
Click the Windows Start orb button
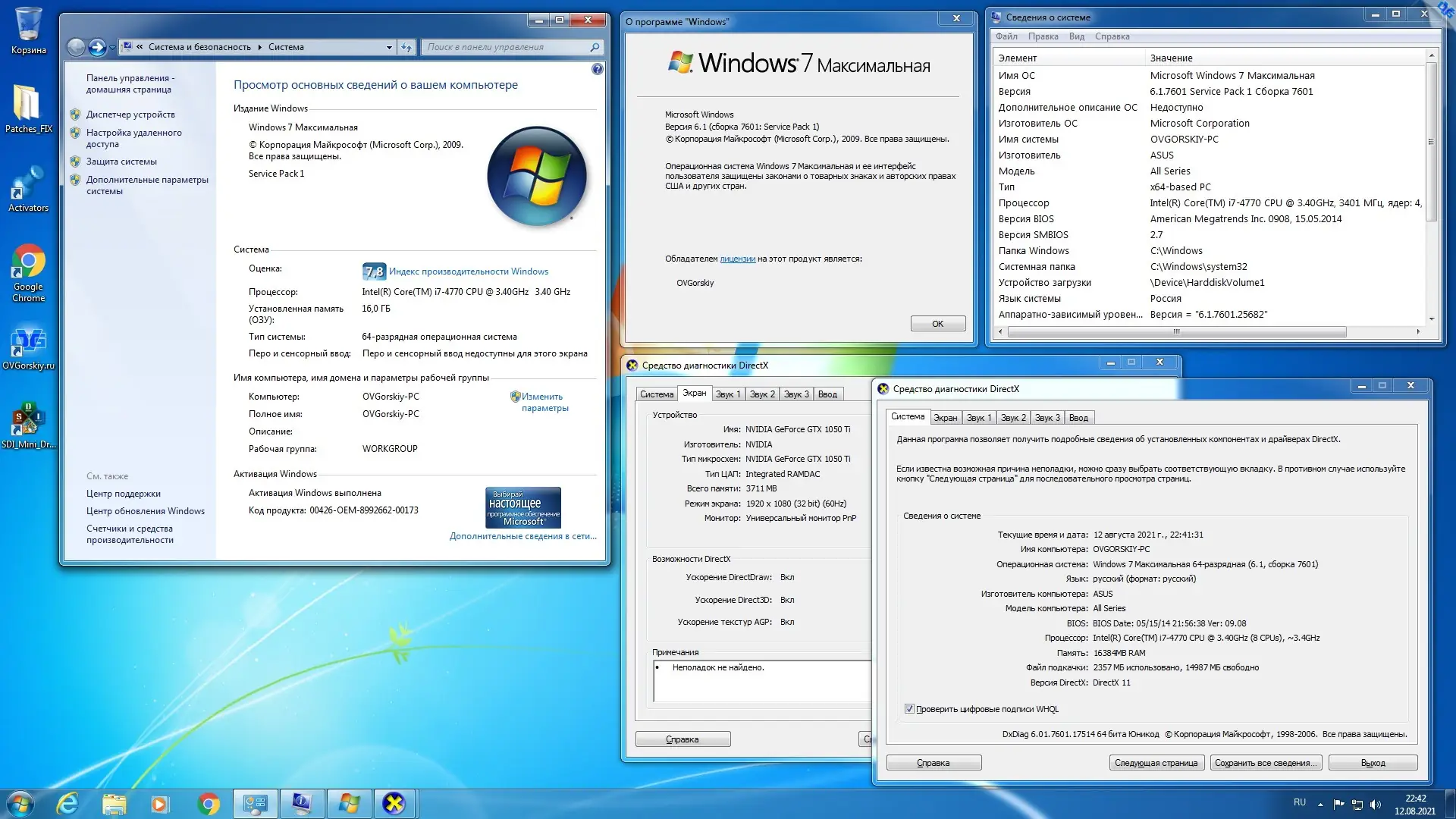[x=20, y=804]
